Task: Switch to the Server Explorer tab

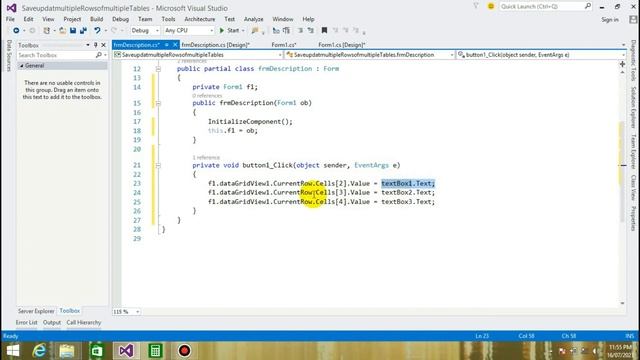Action: coord(36,311)
